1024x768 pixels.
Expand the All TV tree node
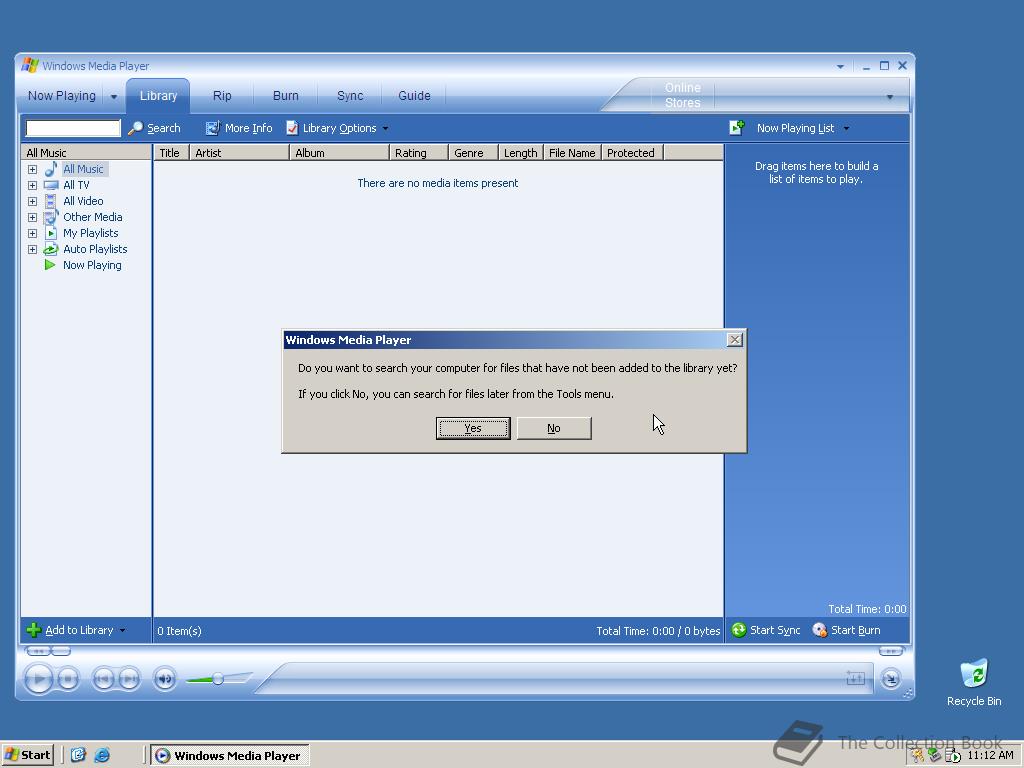coord(32,185)
